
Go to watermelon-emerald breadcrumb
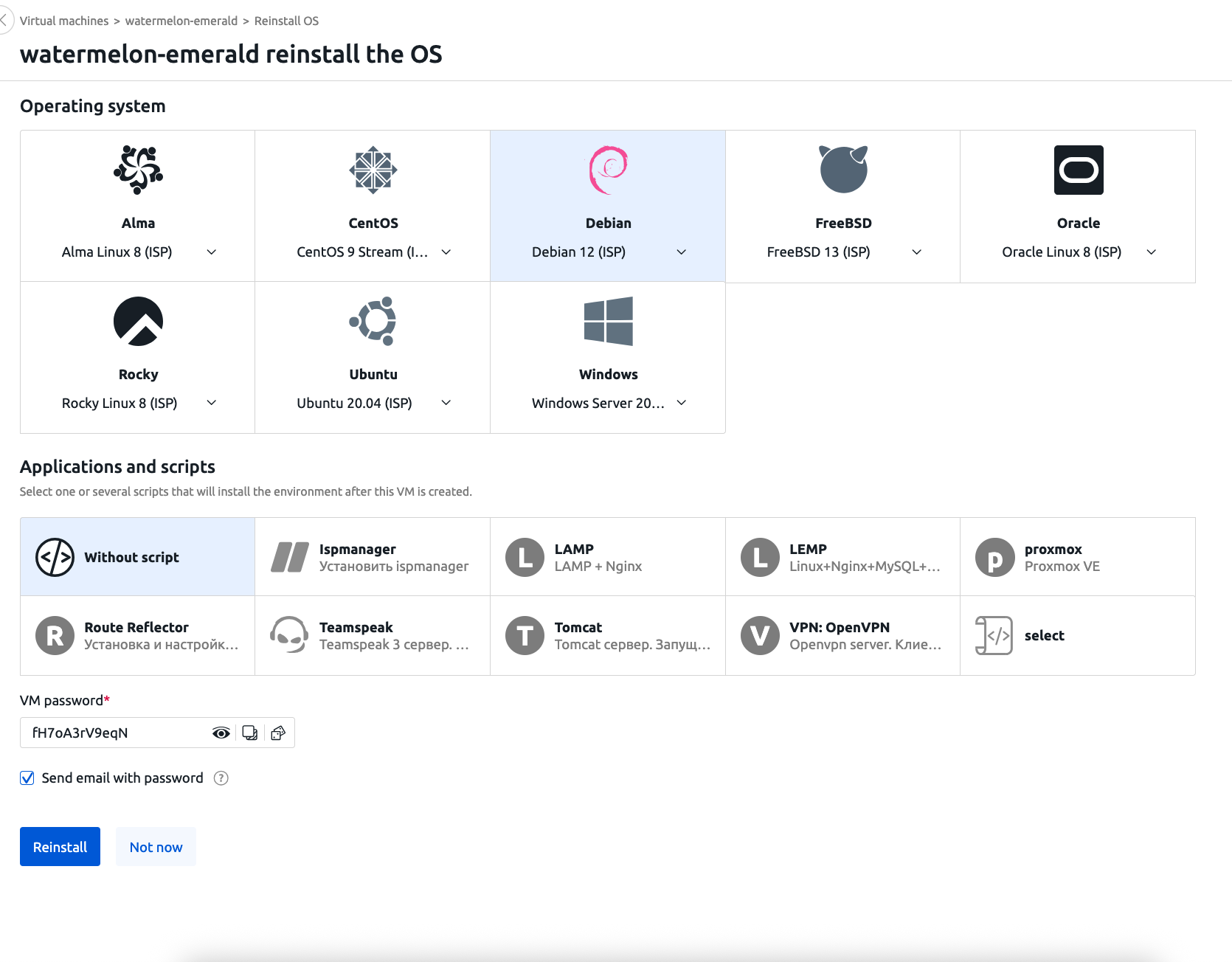tap(181, 21)
